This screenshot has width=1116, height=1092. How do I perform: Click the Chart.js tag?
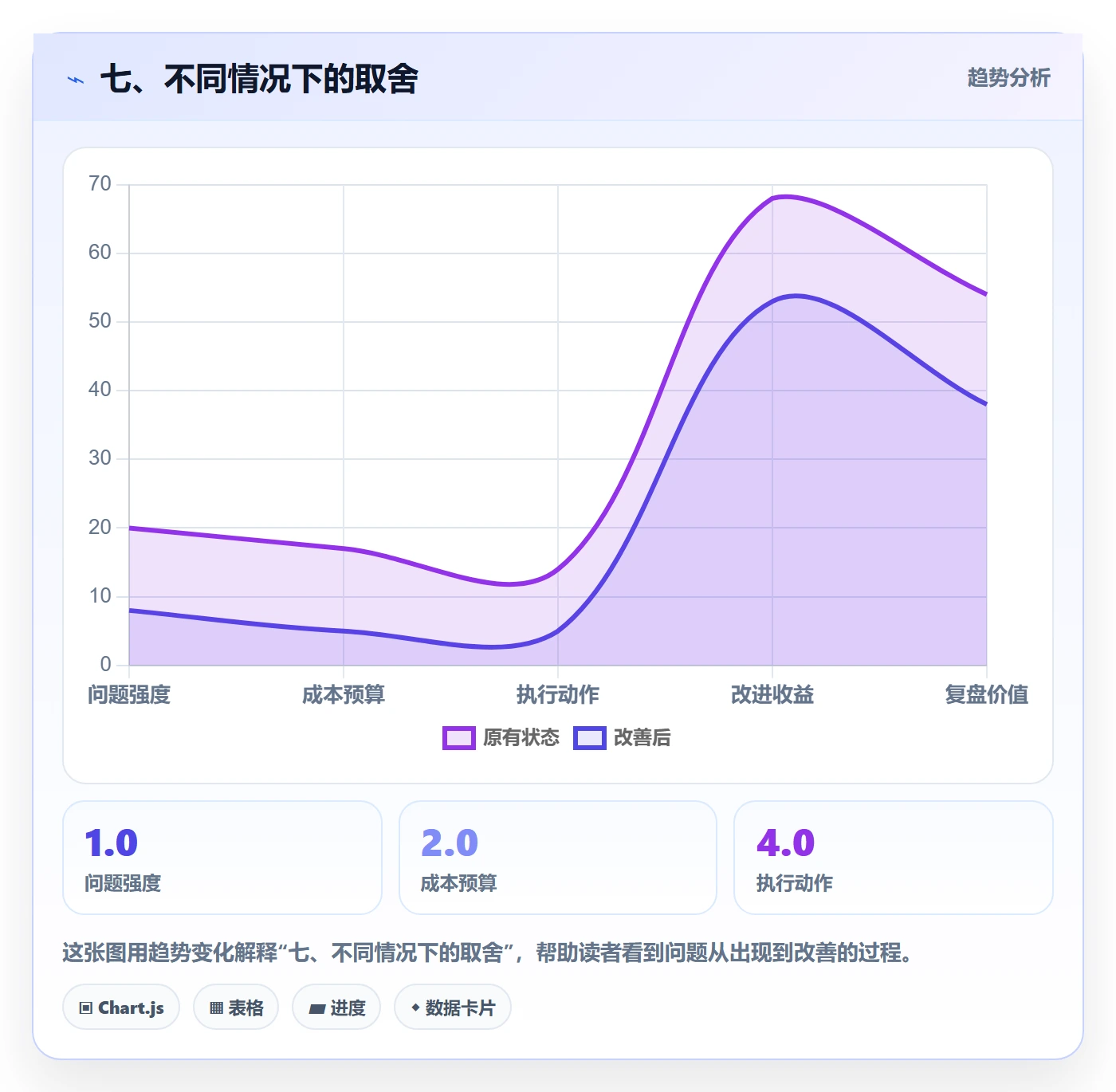121,1008
